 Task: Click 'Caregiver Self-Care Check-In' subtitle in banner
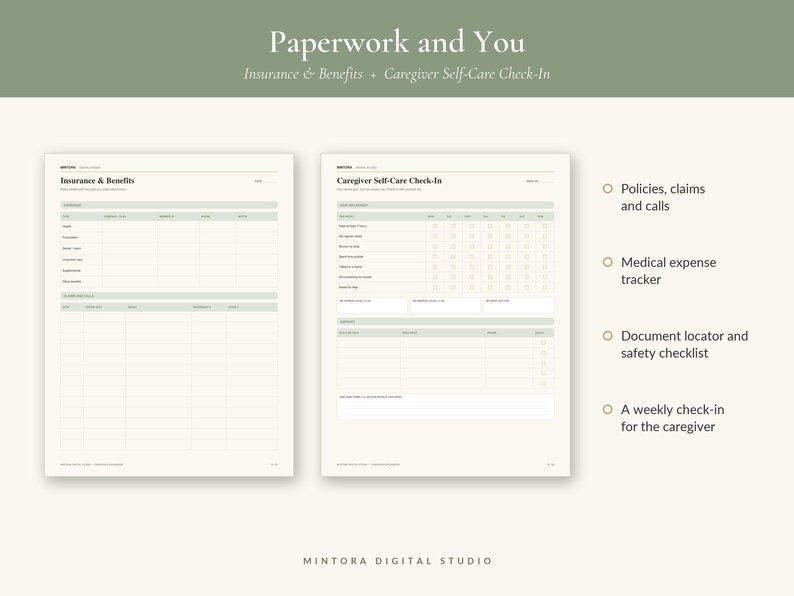pyautogui.click(x=467, y=74)
